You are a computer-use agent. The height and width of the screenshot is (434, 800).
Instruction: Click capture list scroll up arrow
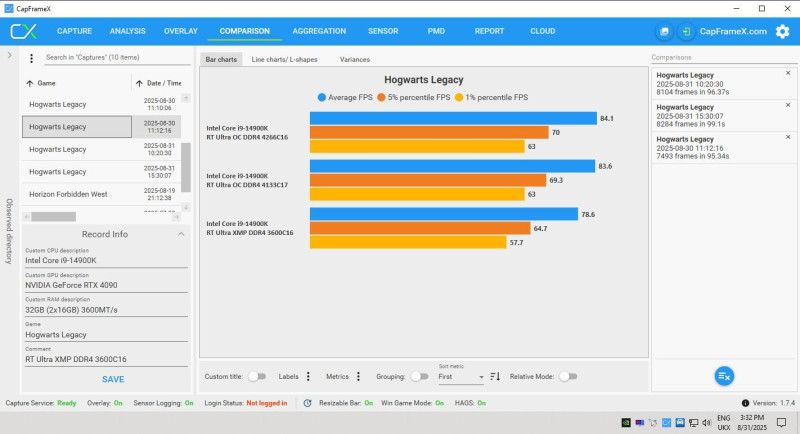[x=186, y=98]
